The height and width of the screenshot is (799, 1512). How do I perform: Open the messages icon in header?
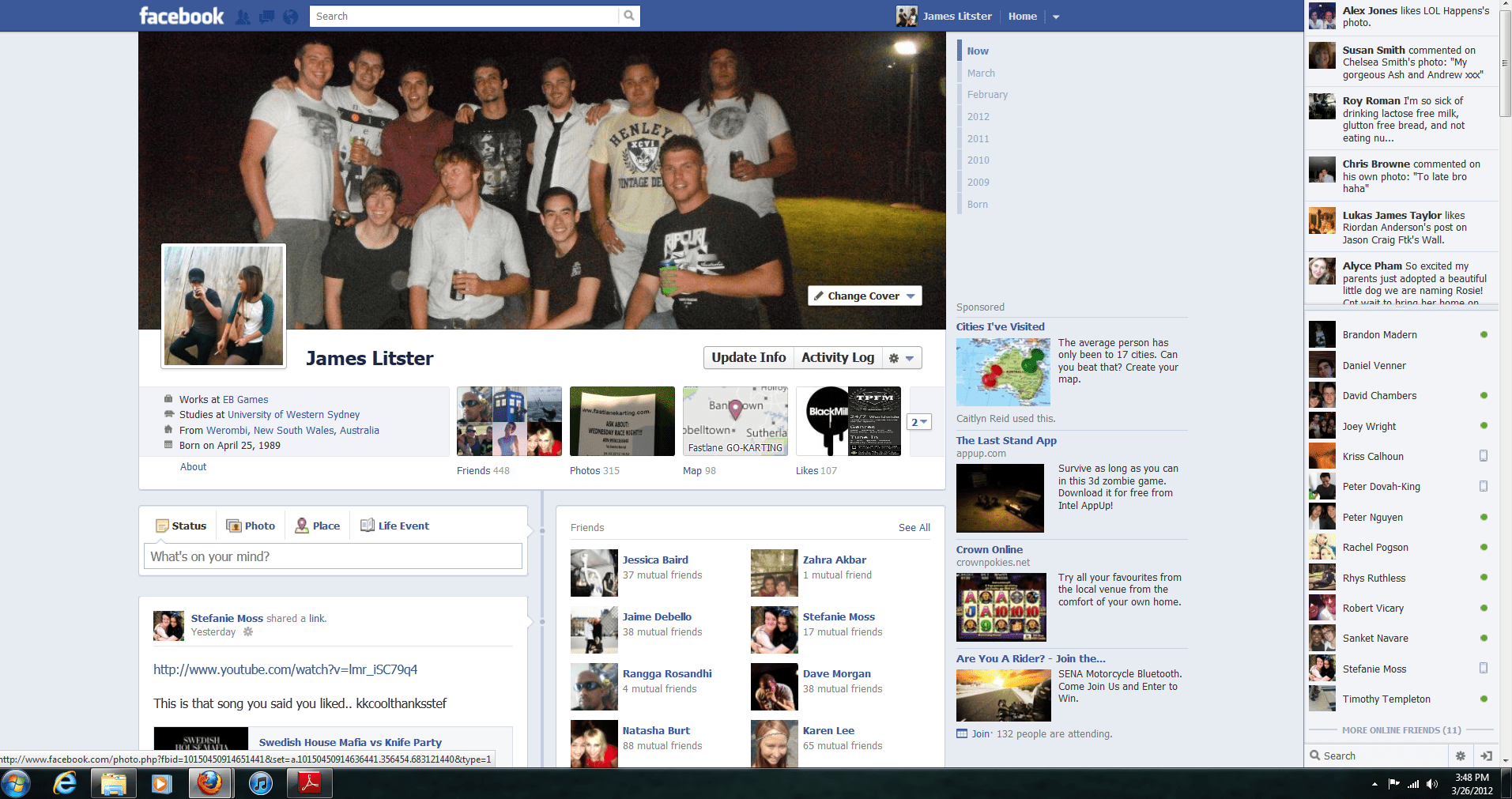(x=267, y=17)
